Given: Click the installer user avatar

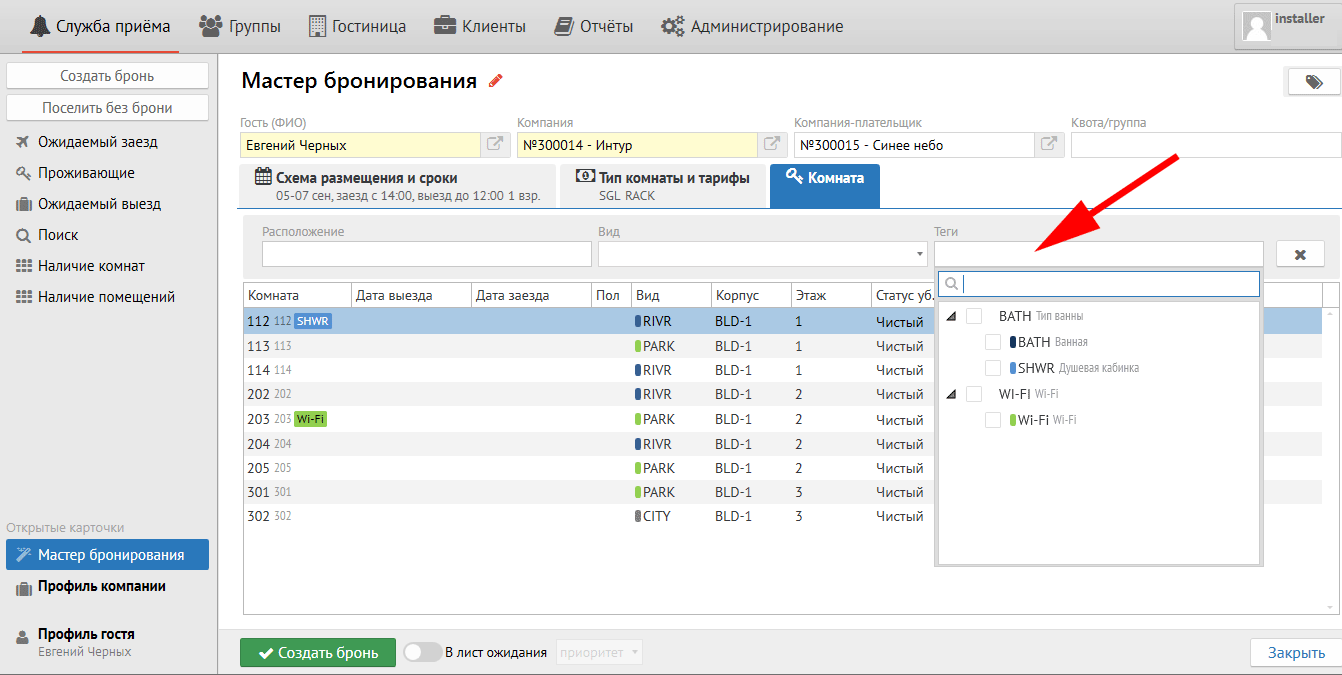Looking at the screenshot, I should coord(1257,26).
